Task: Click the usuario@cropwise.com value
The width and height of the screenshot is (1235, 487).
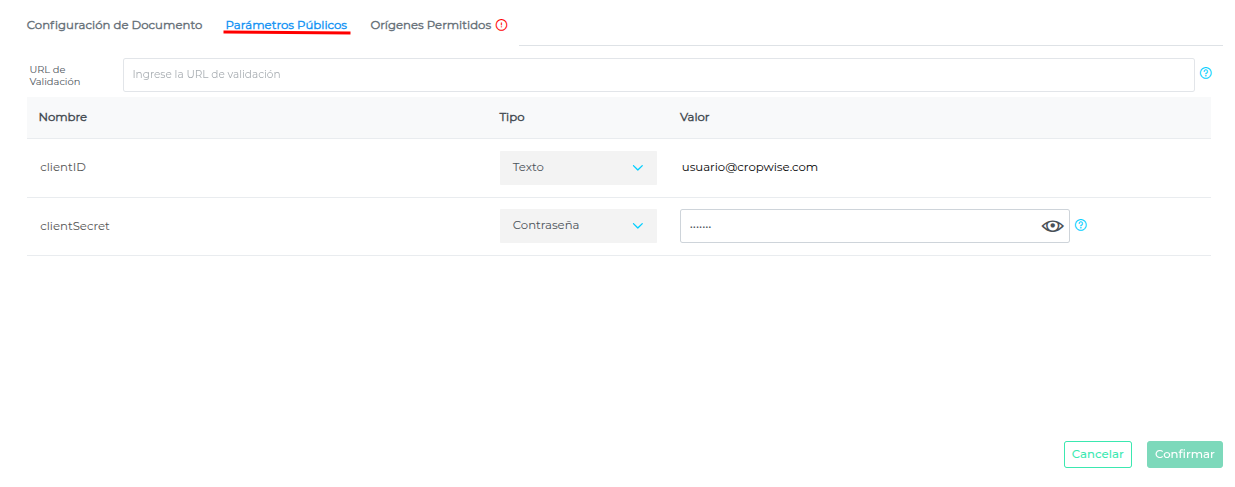Action: 749,167
